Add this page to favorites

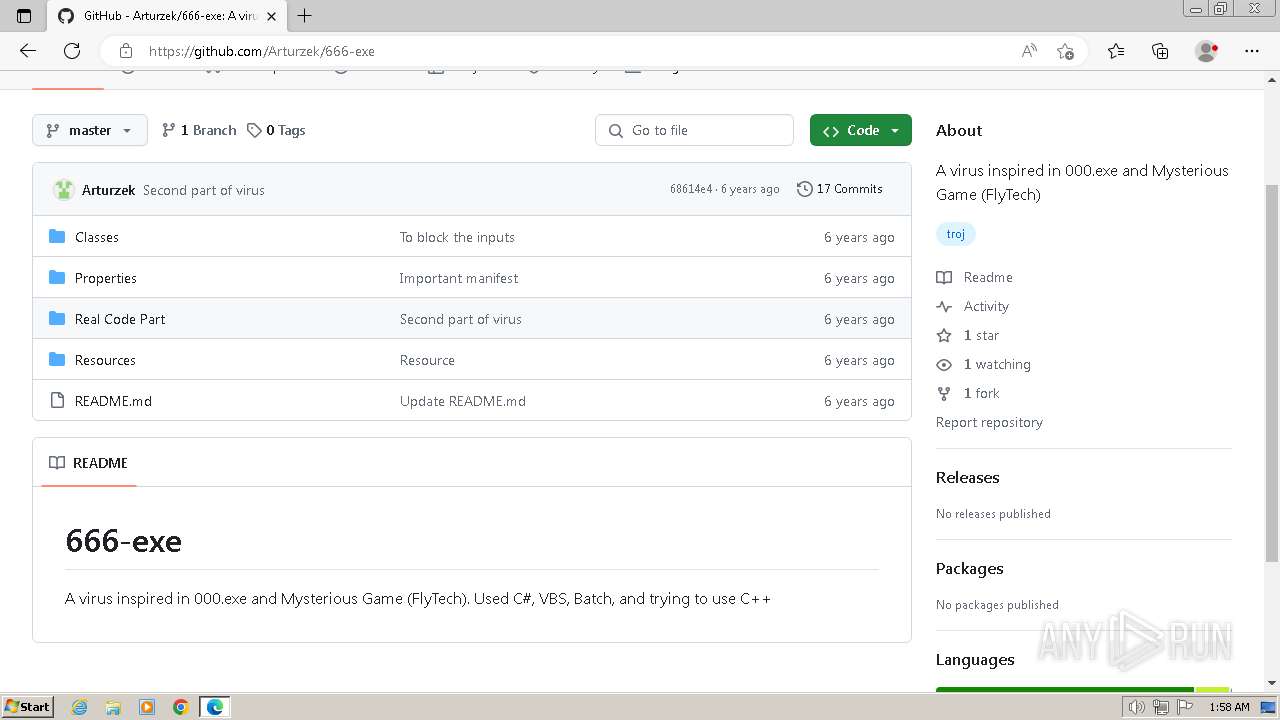click(1065, 51)
